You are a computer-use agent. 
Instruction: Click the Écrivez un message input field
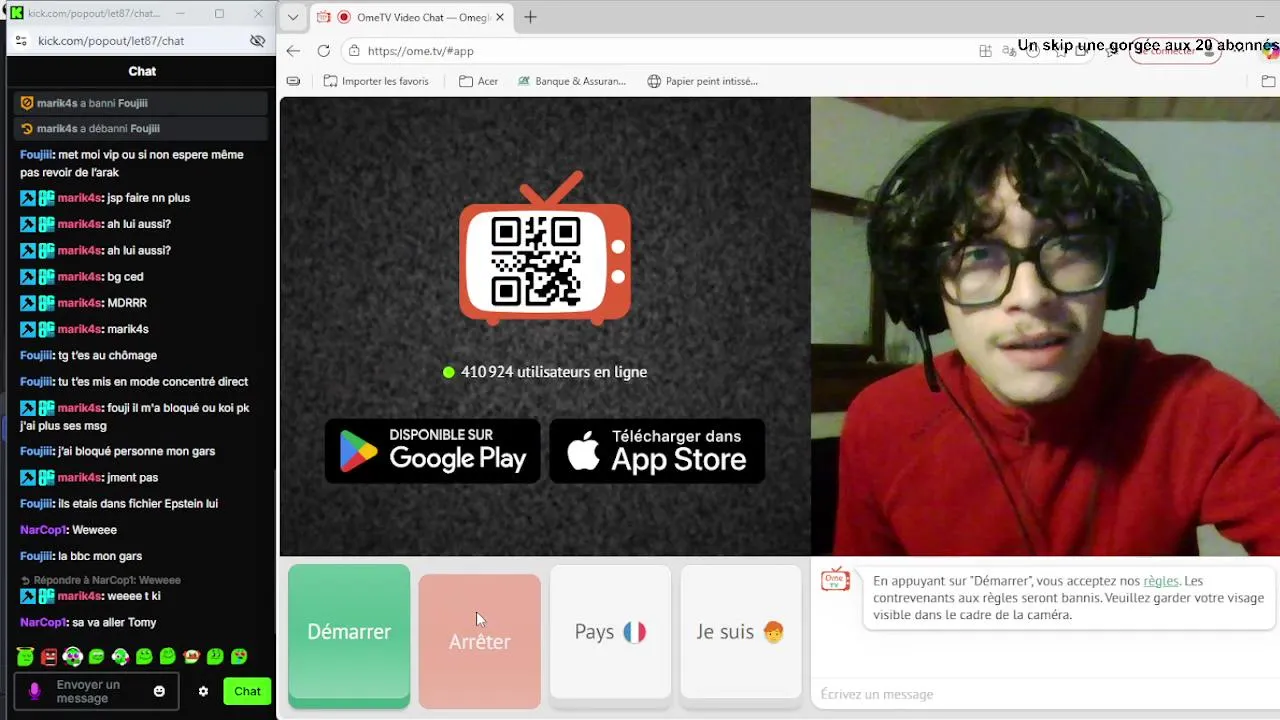coord(1045,694)
